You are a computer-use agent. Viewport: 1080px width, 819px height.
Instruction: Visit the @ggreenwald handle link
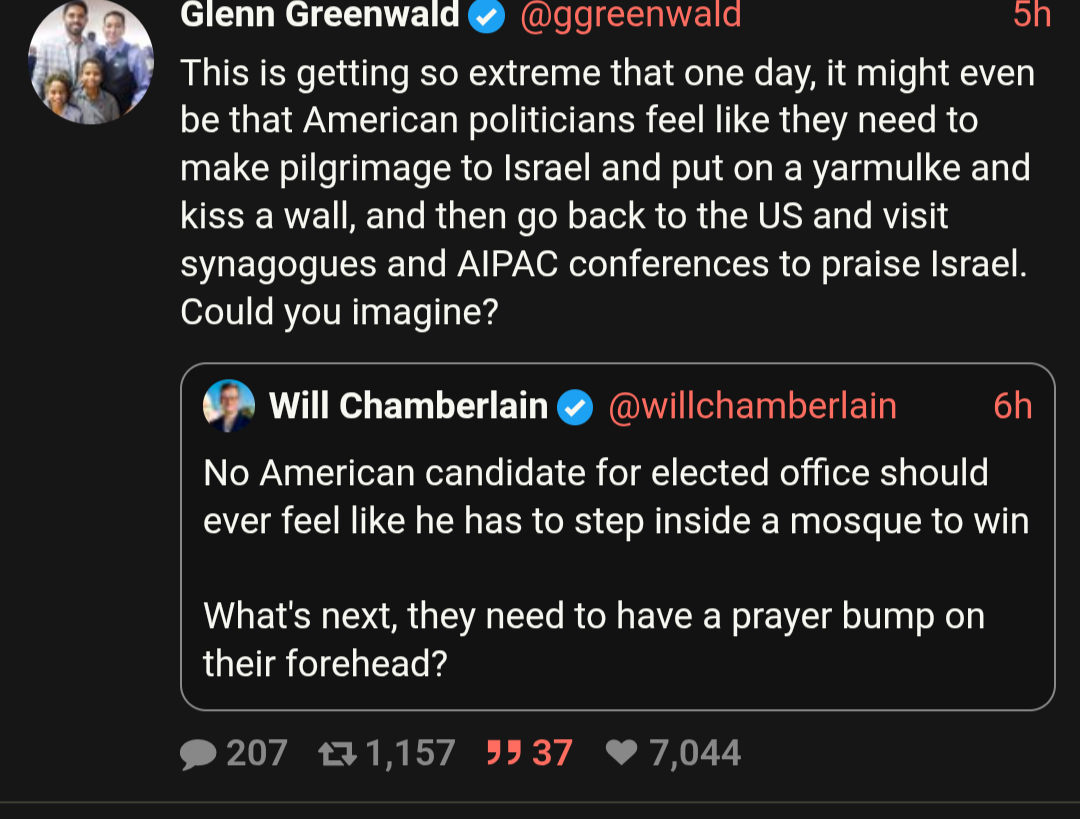click(631, 15)
